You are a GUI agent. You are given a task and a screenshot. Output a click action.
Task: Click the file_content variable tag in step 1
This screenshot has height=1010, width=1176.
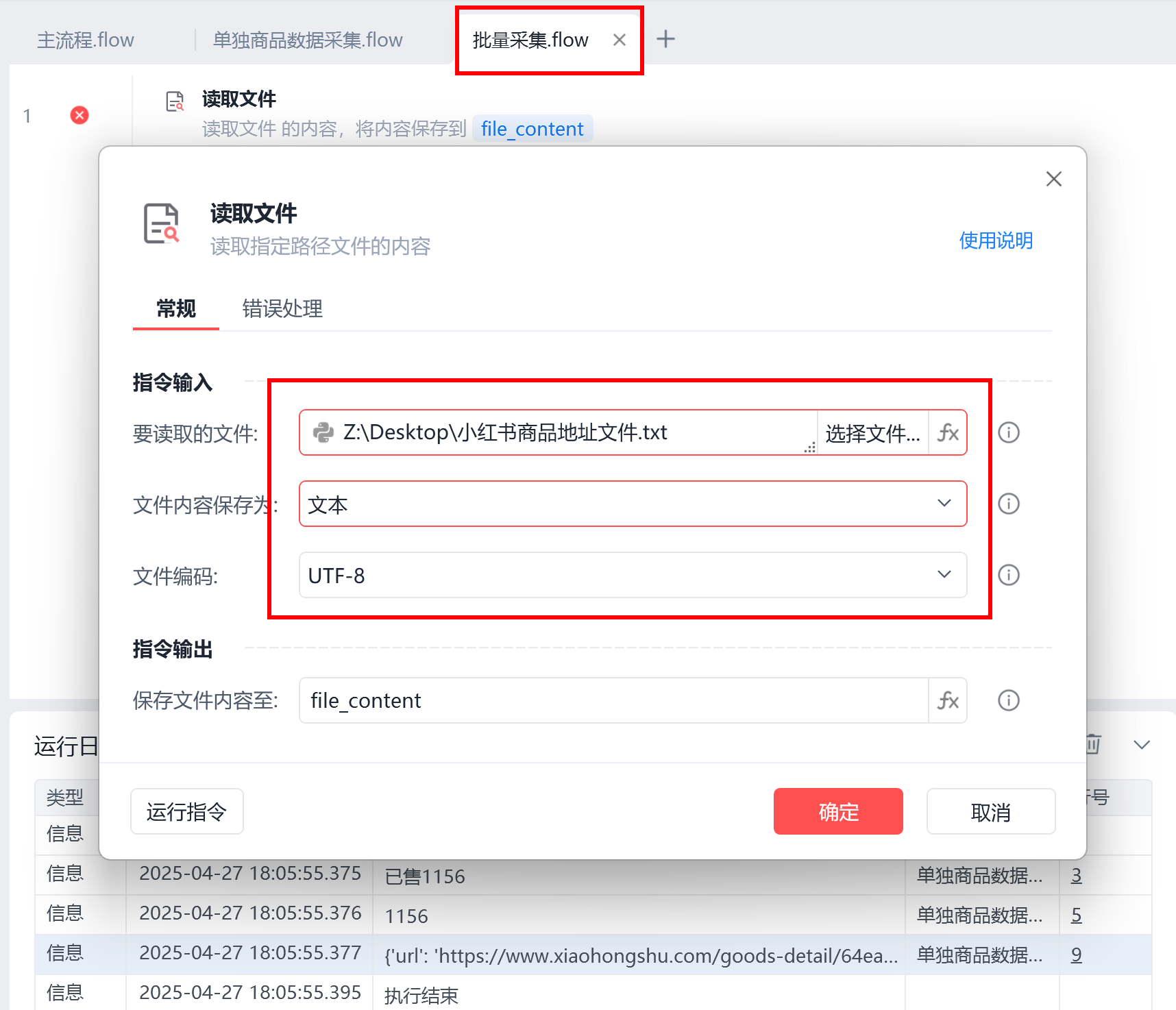(532, 129)
